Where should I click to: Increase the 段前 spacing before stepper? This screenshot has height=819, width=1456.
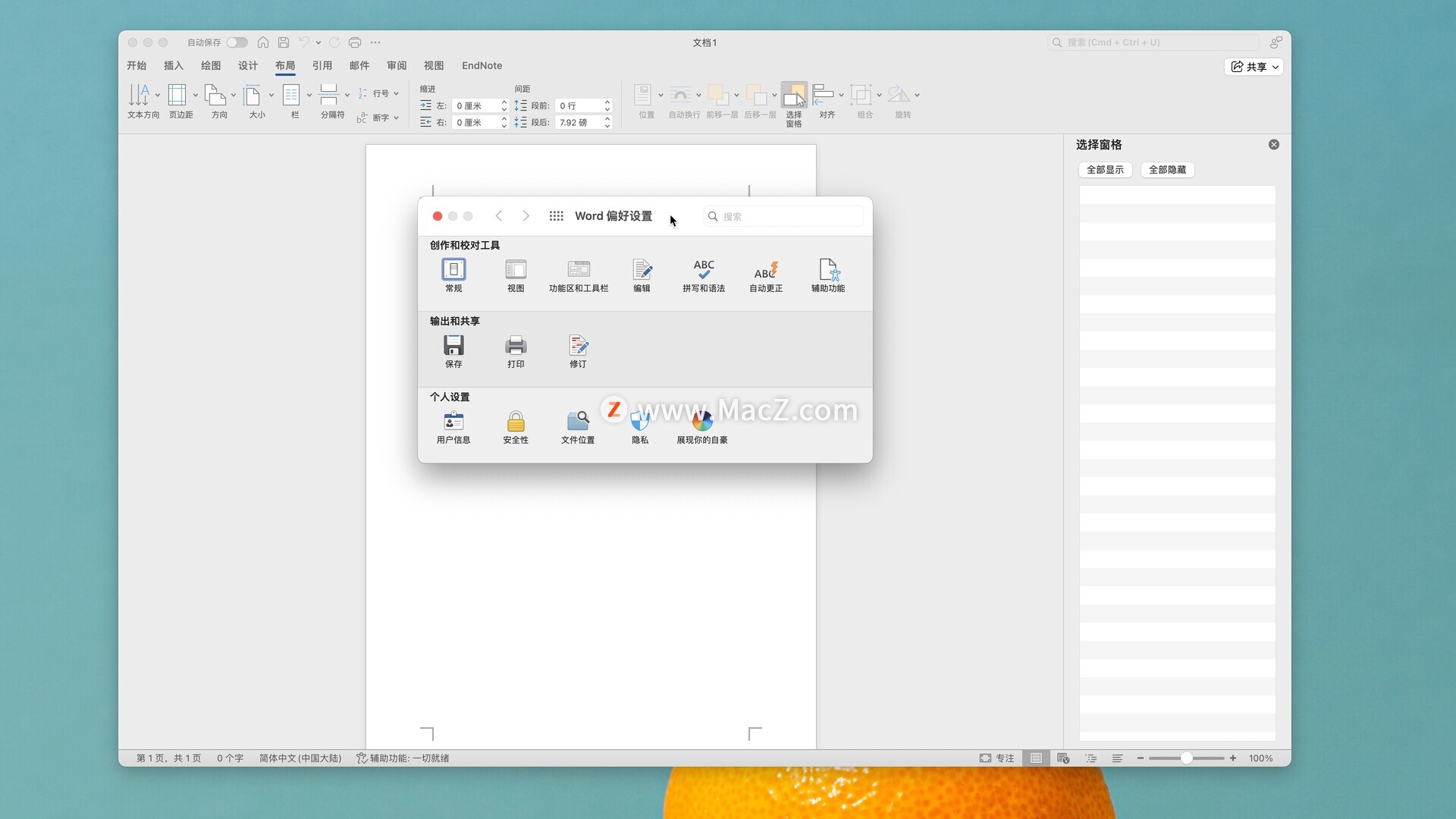607,102
